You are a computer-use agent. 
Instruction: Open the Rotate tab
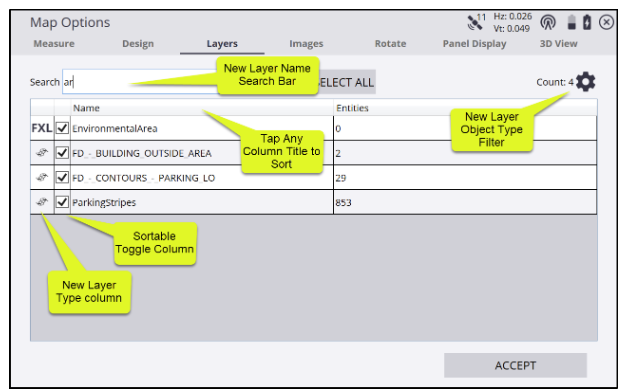click(x=390, y=43)
